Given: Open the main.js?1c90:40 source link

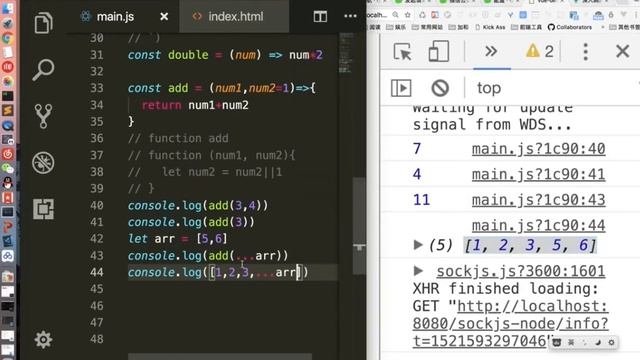Looking at the screenshot, I should (x=538, y=149).
